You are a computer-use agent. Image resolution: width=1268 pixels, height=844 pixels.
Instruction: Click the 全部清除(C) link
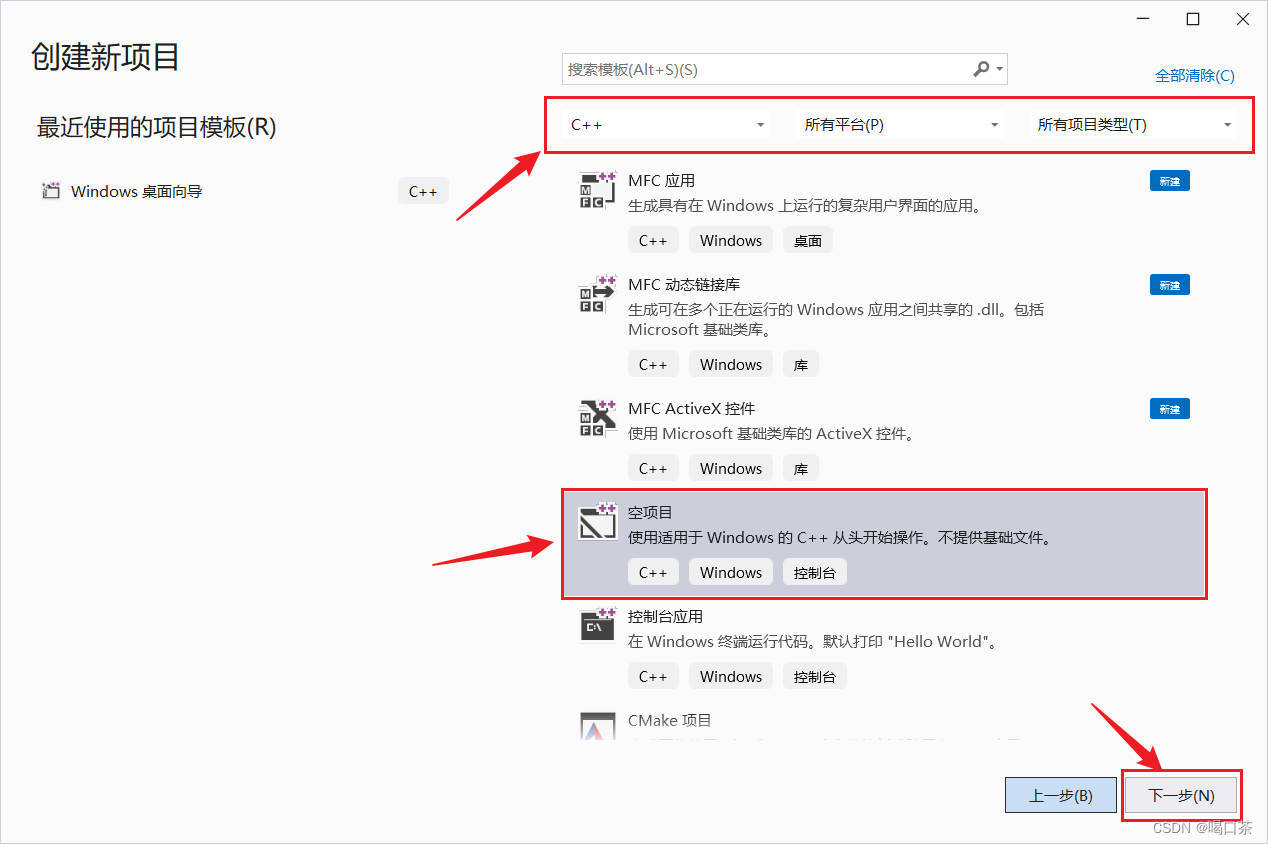(1195, 75)
